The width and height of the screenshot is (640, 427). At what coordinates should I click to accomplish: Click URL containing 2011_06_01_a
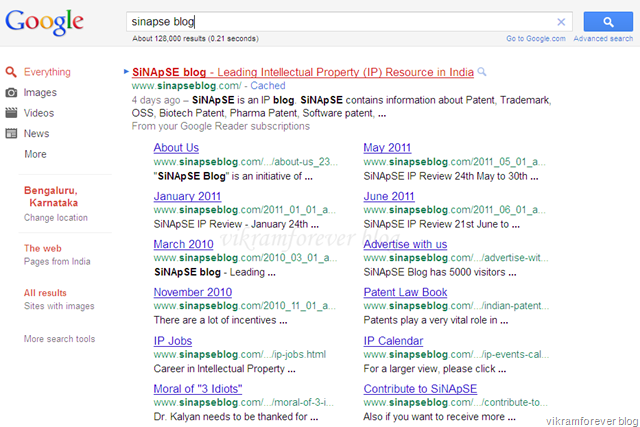tap(454, 210)
